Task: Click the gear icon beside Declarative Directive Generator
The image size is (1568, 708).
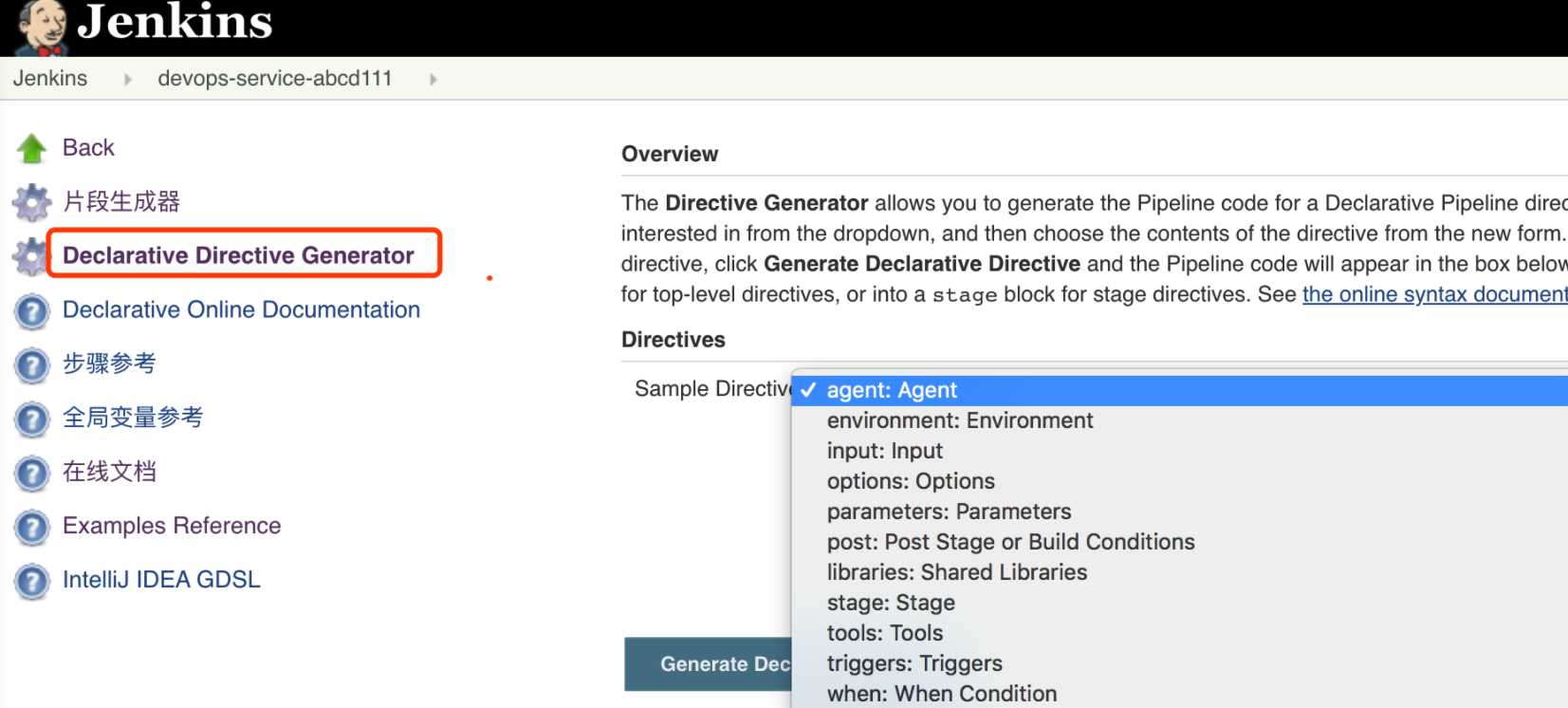Action: (30, 256)
